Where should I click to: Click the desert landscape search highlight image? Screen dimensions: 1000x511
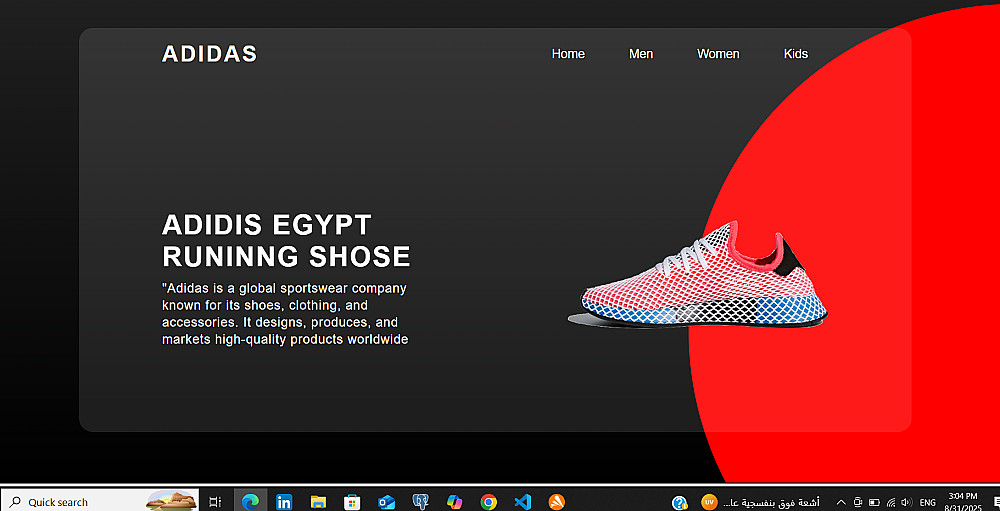(171, 501)
